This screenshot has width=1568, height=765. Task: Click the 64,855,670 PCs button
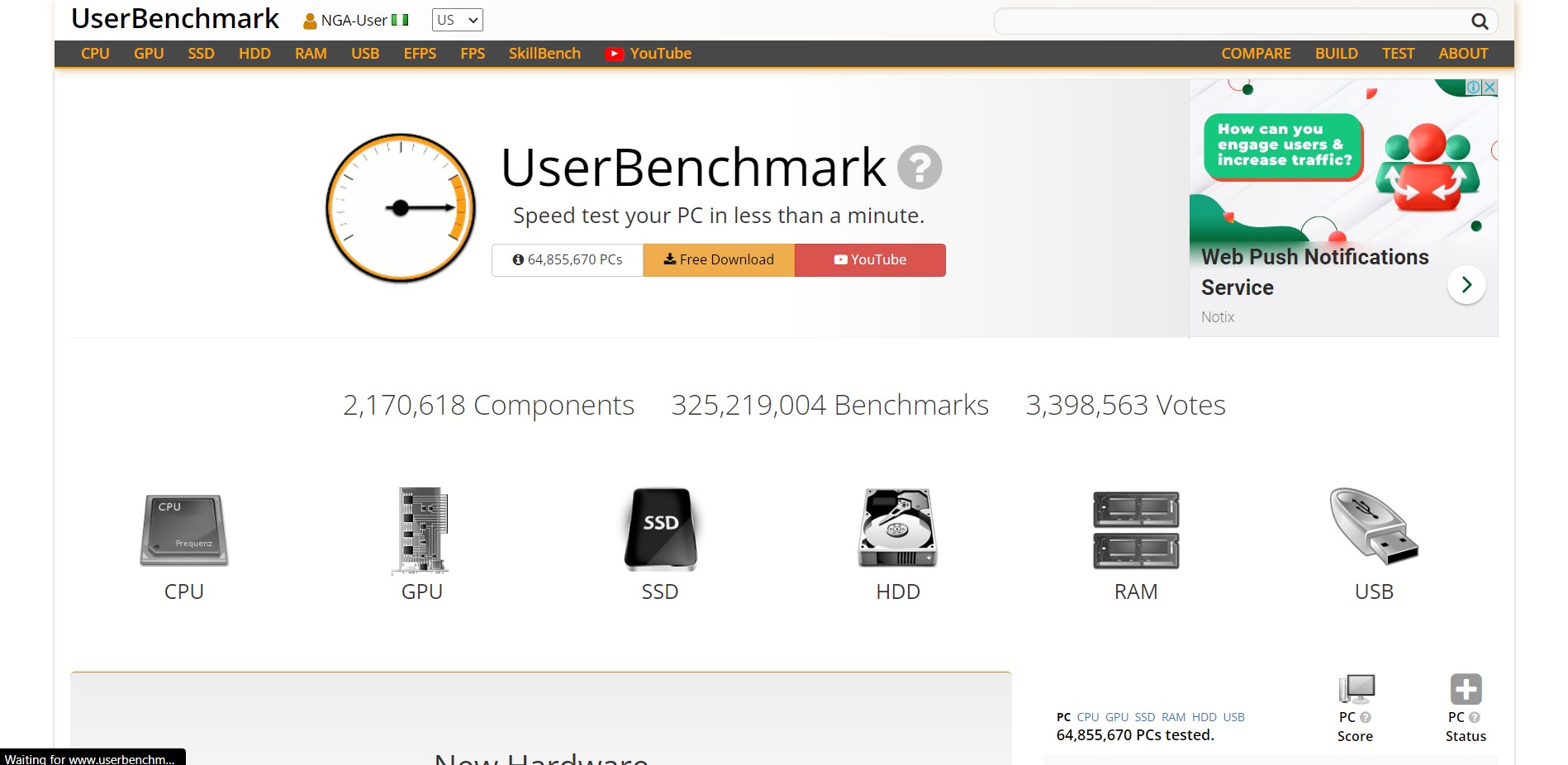(x=568, y=260)
